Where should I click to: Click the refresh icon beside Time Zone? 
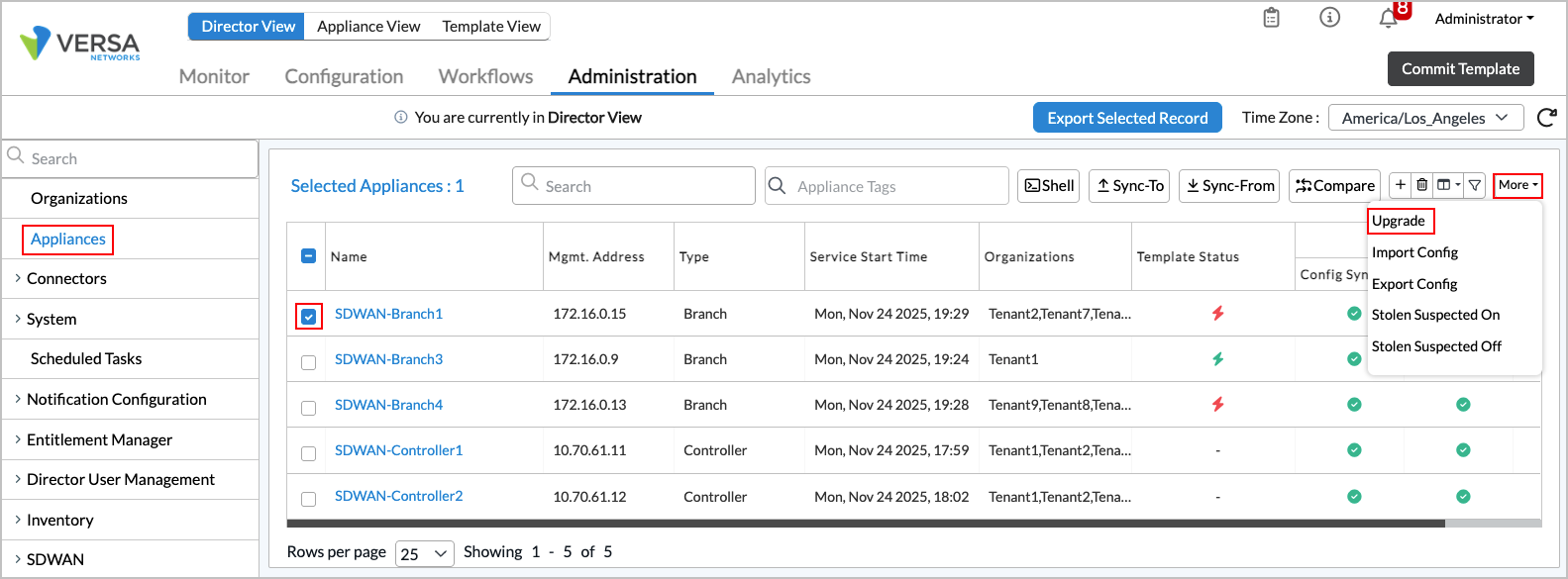click(x=1546, y=118)
